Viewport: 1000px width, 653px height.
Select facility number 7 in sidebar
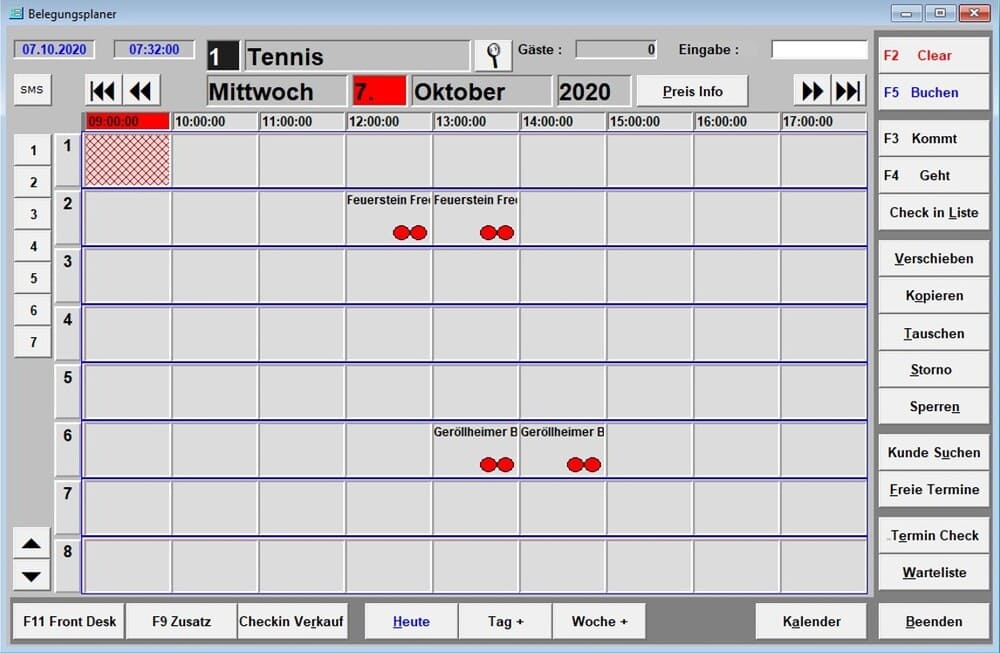tap(33, 342)
